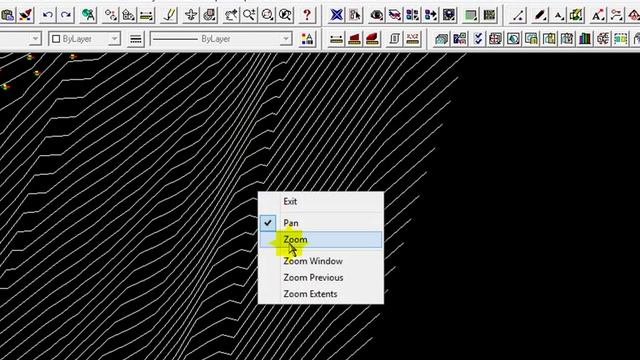The width and height of the screenshot is (640, 360).
Task: Select the black pencil draw icon
Action: tap(540, 15)
